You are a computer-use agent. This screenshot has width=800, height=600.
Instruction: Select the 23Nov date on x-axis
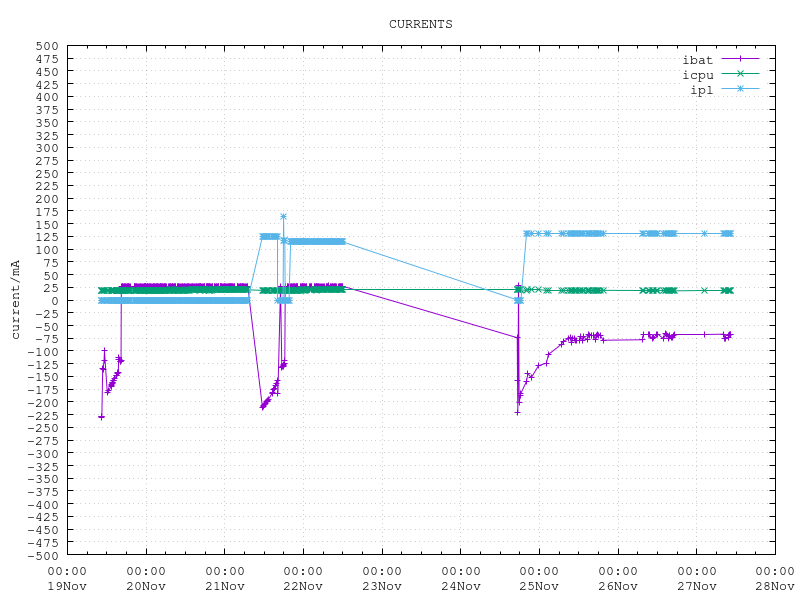[382, 586]
